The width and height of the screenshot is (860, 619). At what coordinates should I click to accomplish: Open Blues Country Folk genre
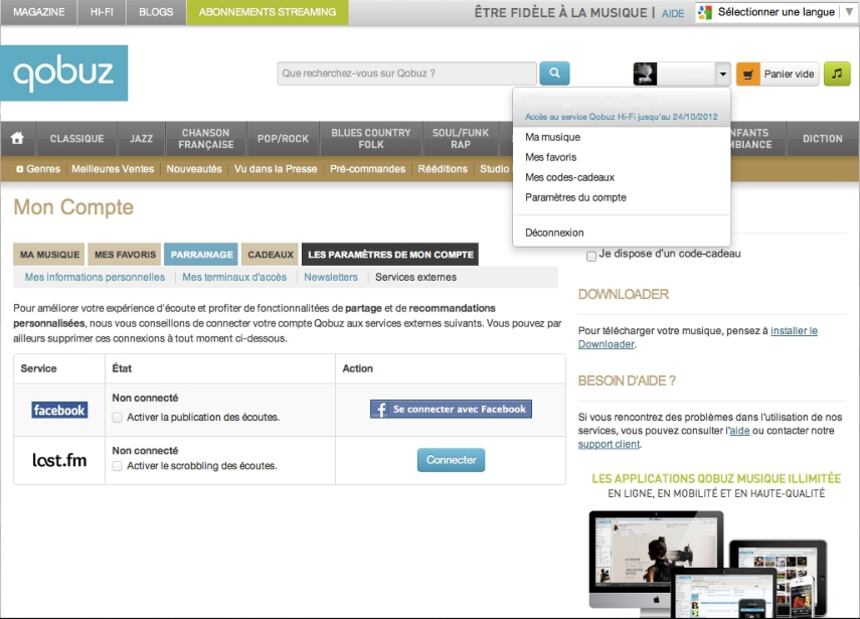coord(371,139)
